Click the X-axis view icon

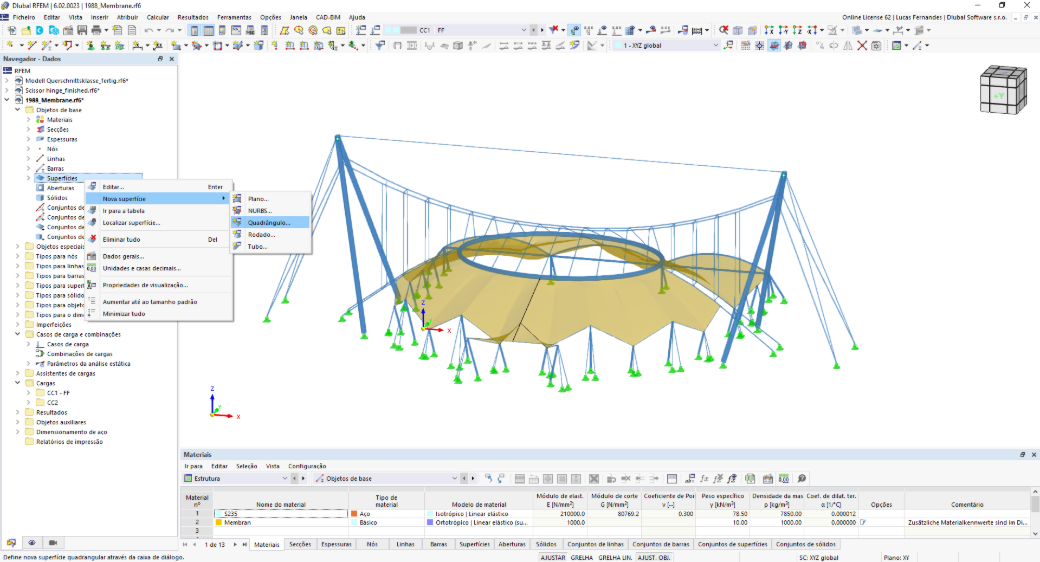click(769, 30)
